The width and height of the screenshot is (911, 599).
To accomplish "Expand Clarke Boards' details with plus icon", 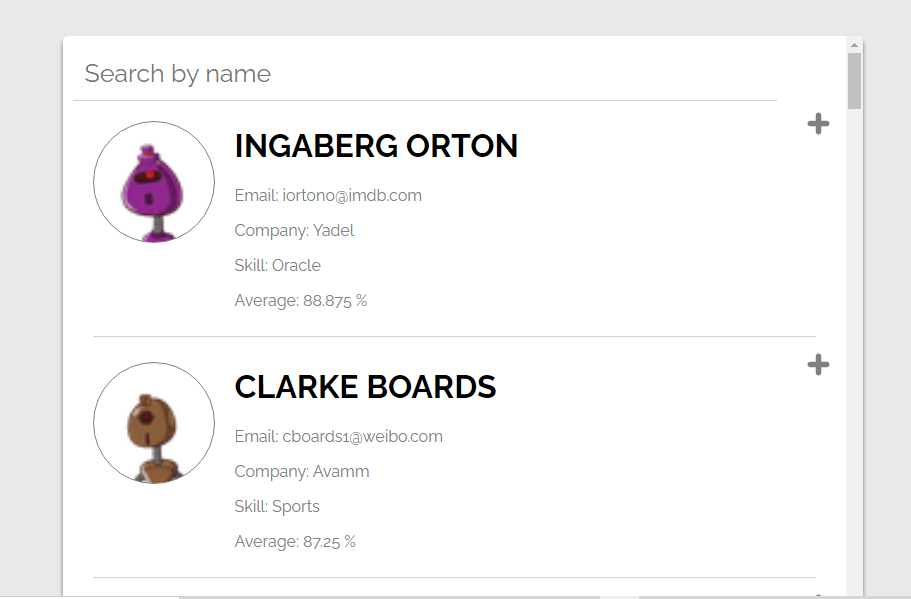I will (818, 365).
